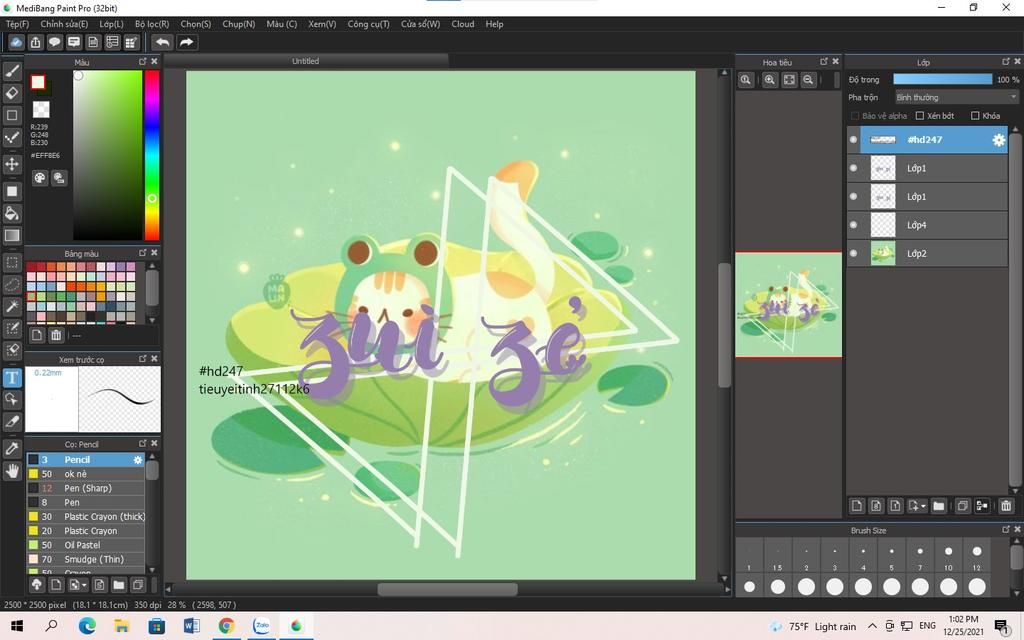Open the Lớp(L) menu
The width and height of the screenshot is (1024, 640).
[111, 24]
